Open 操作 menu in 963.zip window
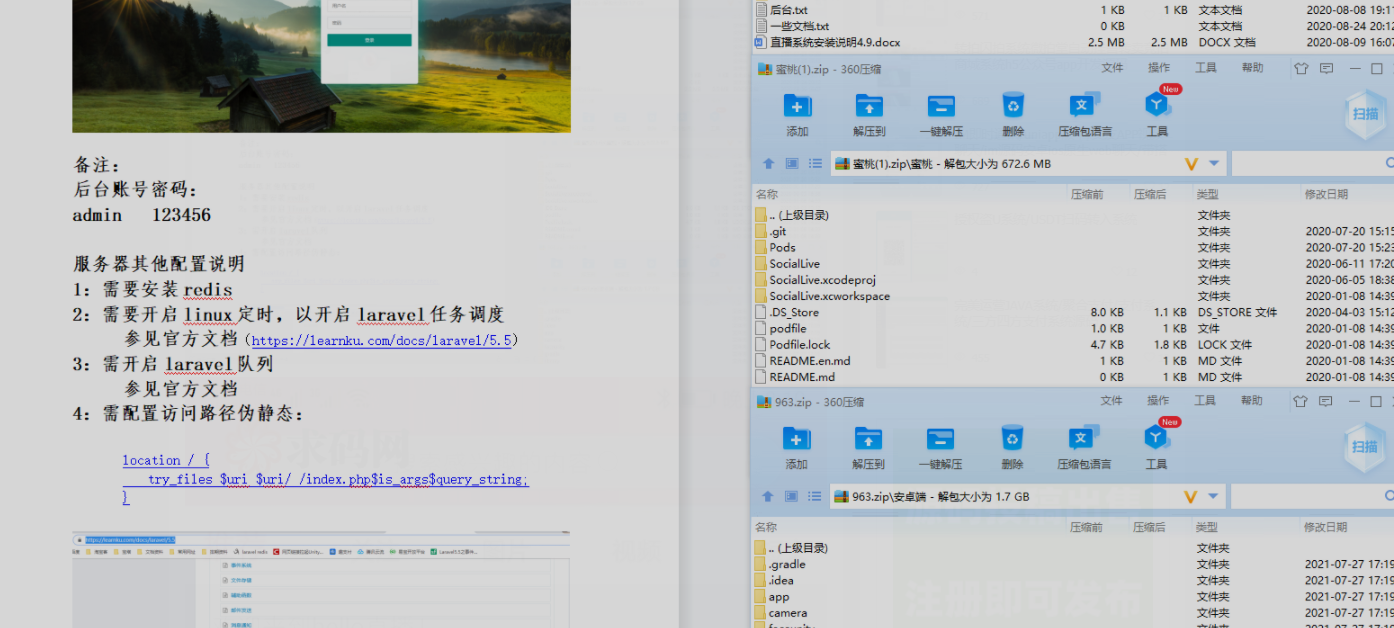 tap(1159, 401)
